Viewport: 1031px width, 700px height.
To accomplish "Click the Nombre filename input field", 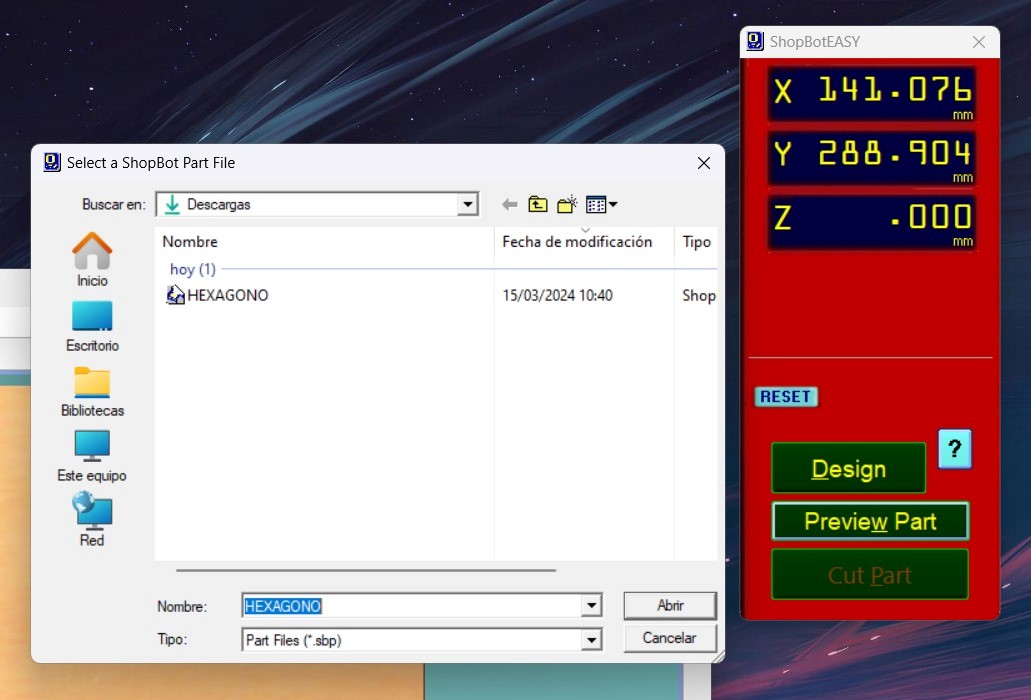I will 412,605.
